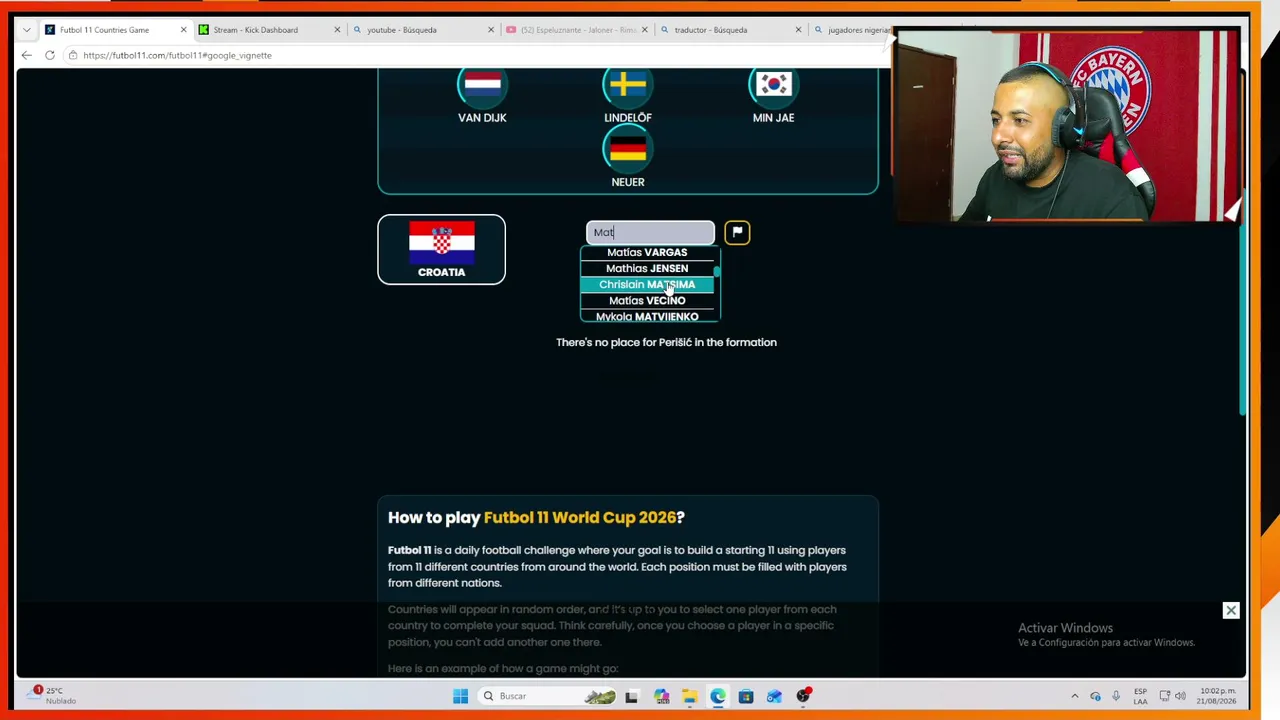Click the site info icon in the address bar

73,55
